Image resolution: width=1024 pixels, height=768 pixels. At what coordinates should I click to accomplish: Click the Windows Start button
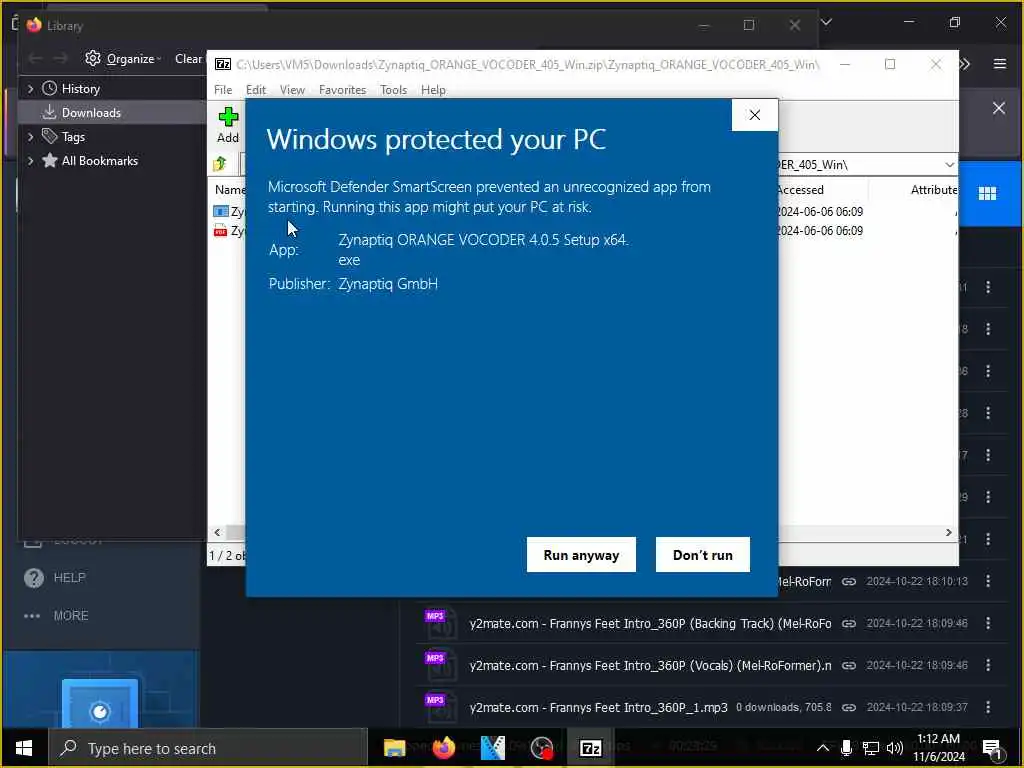tap(24, 748)
